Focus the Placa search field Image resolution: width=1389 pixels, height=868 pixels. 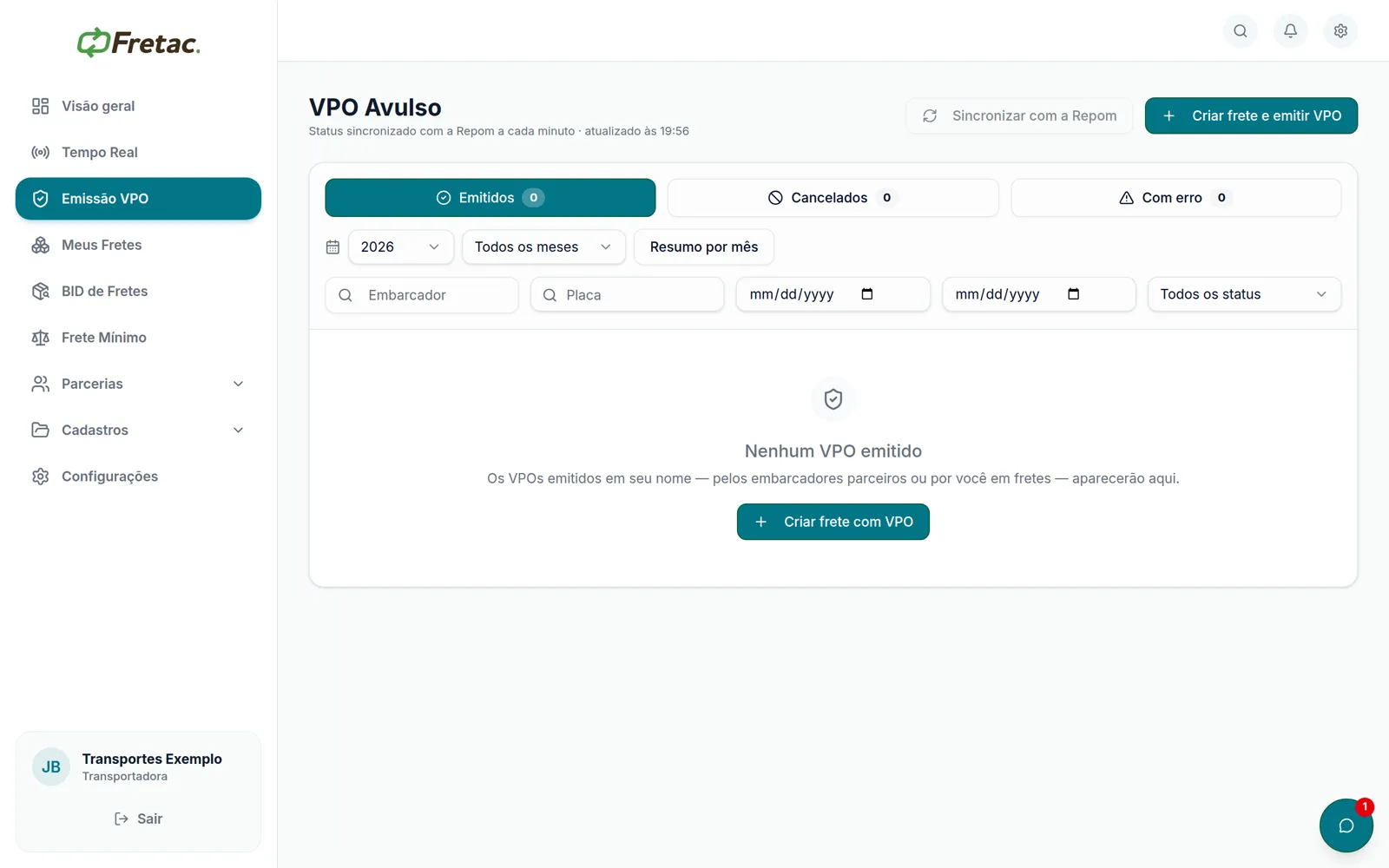point(628,295)
